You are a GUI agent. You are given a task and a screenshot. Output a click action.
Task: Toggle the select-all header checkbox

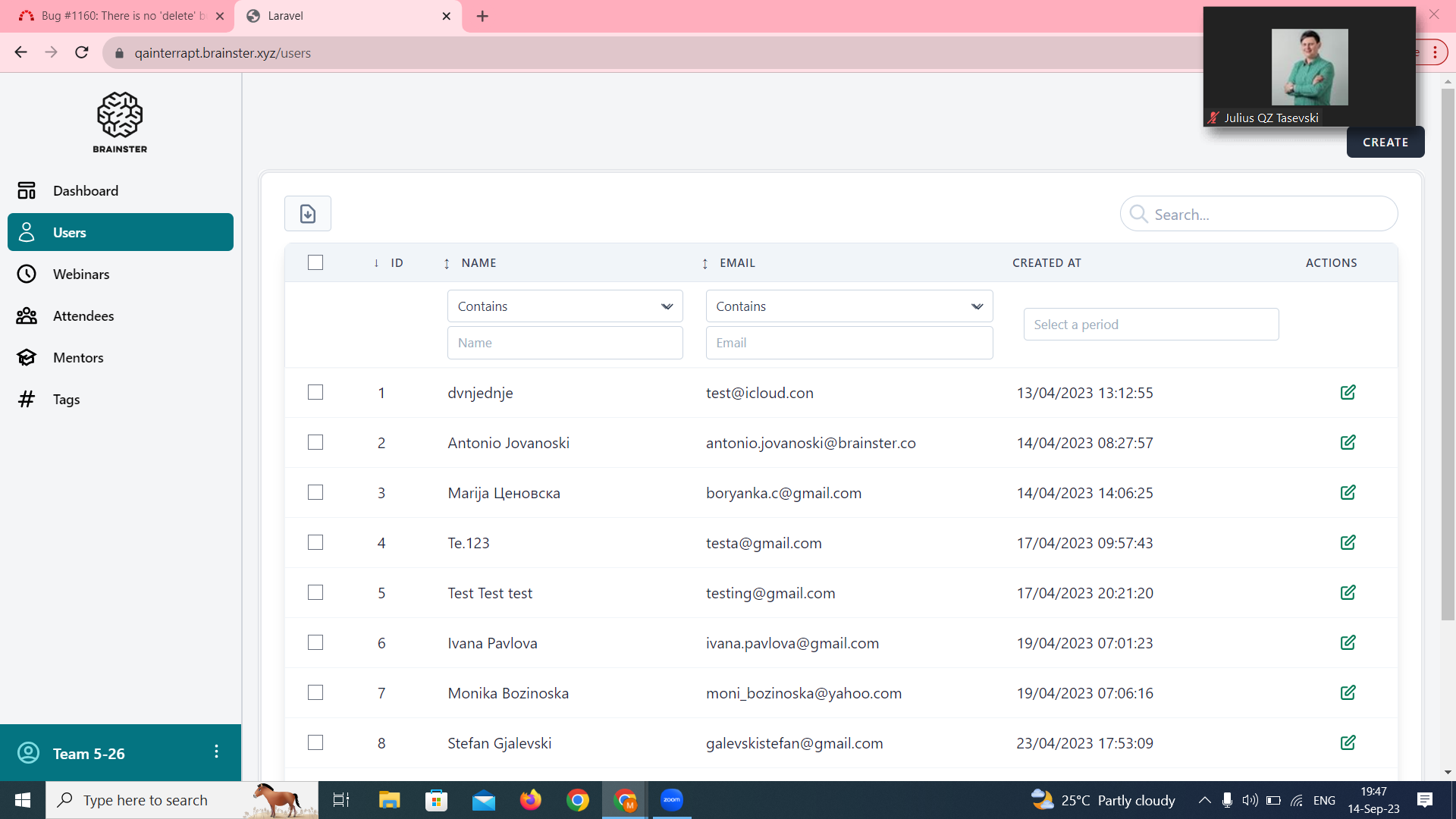point(315,262)
